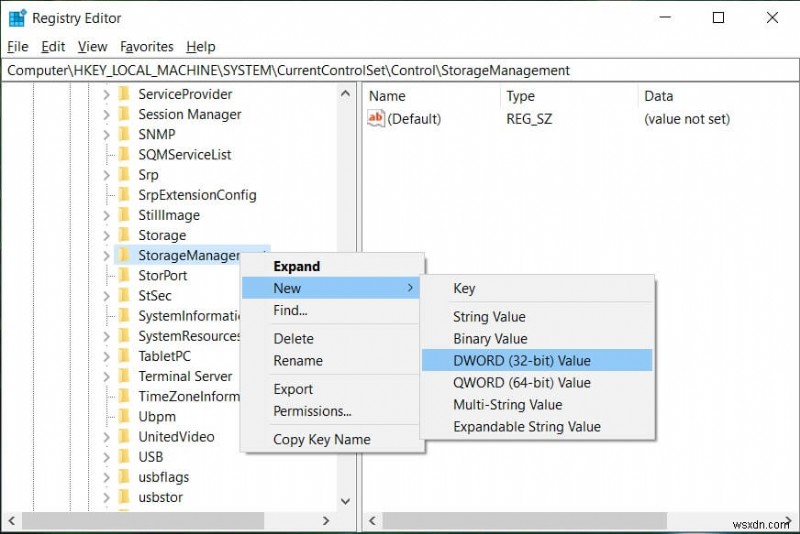800x534 pixels.
Task: Click the usbstor folder icon
Action: [x=124, y=497]
